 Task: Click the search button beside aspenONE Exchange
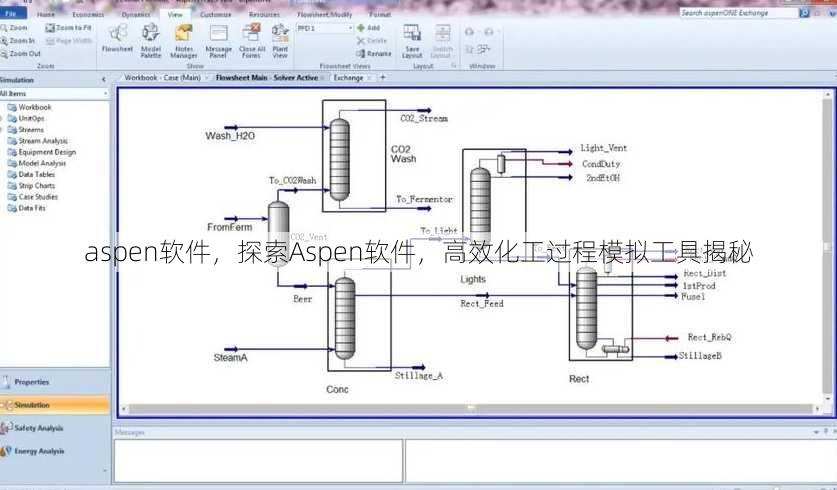coord(804,13)
